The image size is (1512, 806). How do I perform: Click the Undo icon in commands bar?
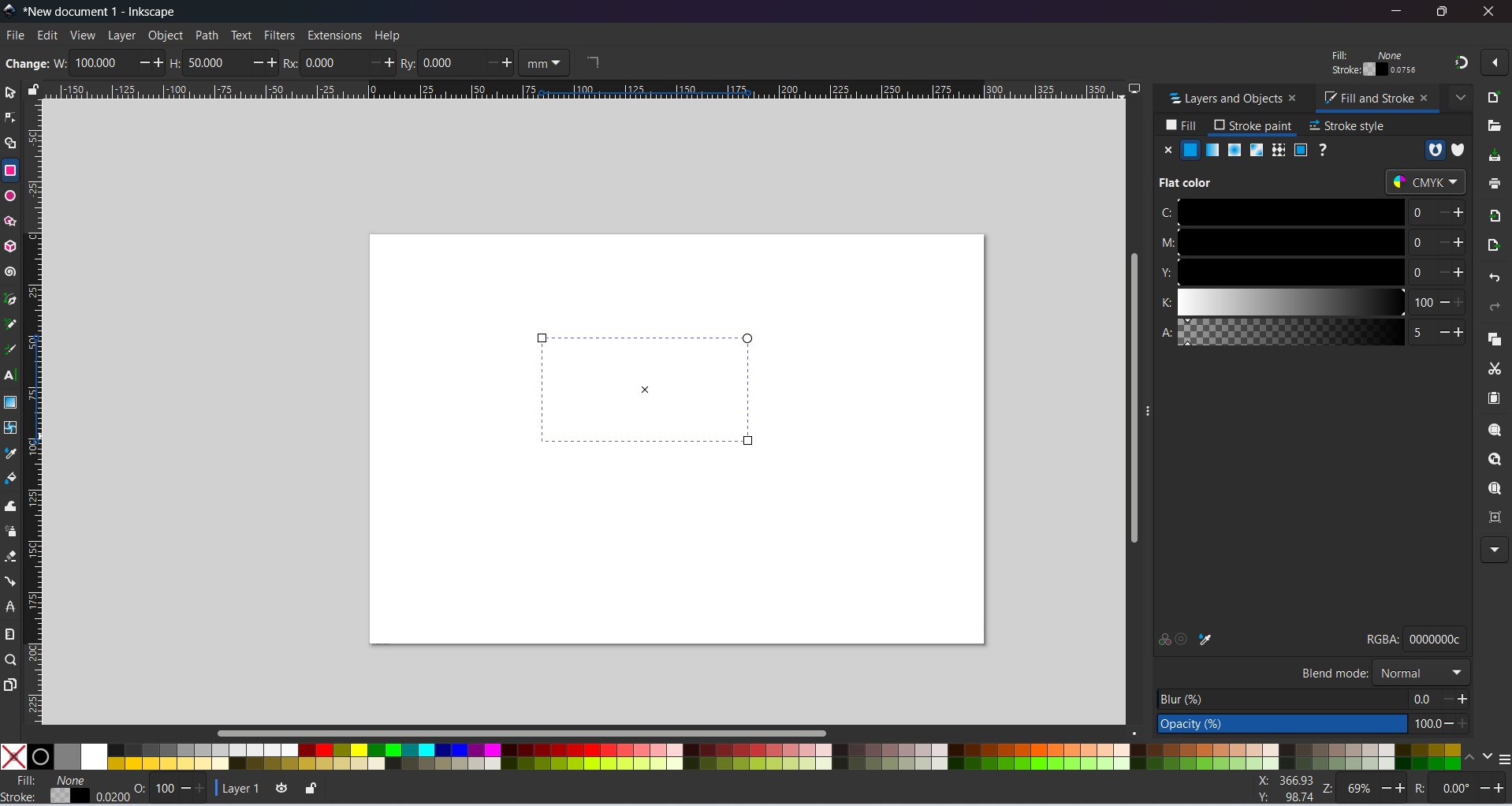[x=1495, y=278]
